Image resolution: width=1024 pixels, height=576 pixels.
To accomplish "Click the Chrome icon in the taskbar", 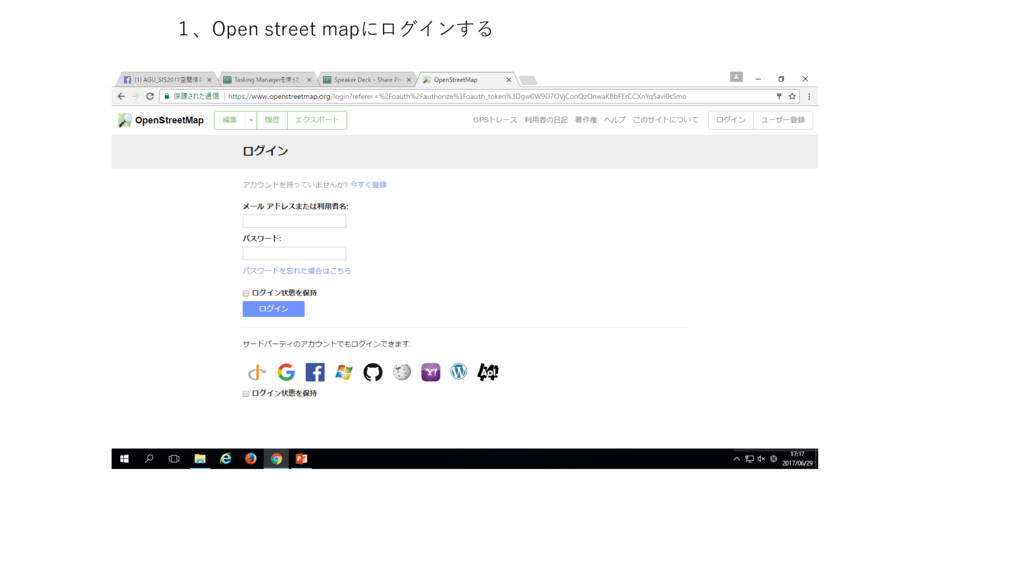I will [x=276, y=459].
